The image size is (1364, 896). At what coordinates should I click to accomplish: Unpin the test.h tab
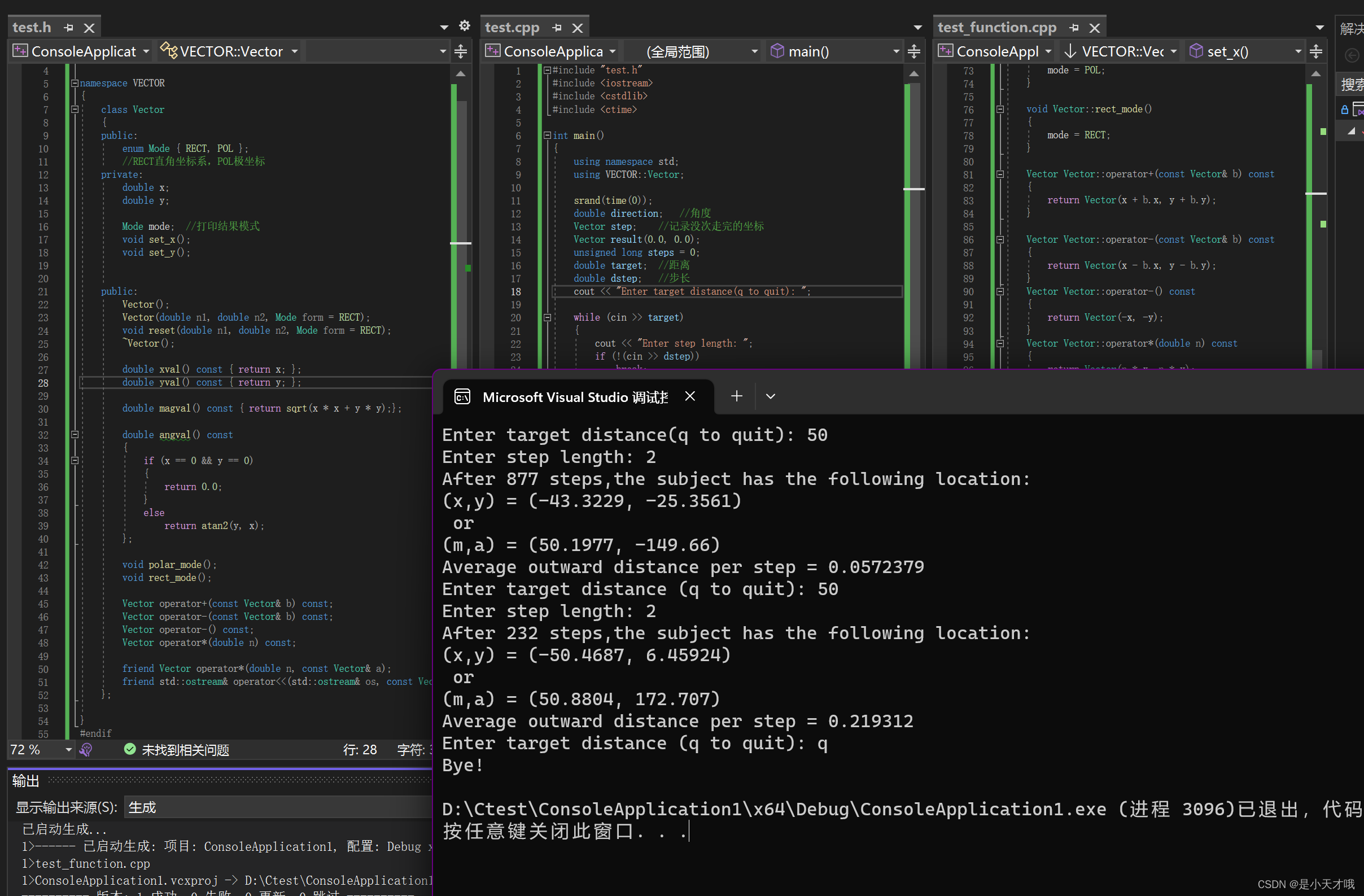68,27
